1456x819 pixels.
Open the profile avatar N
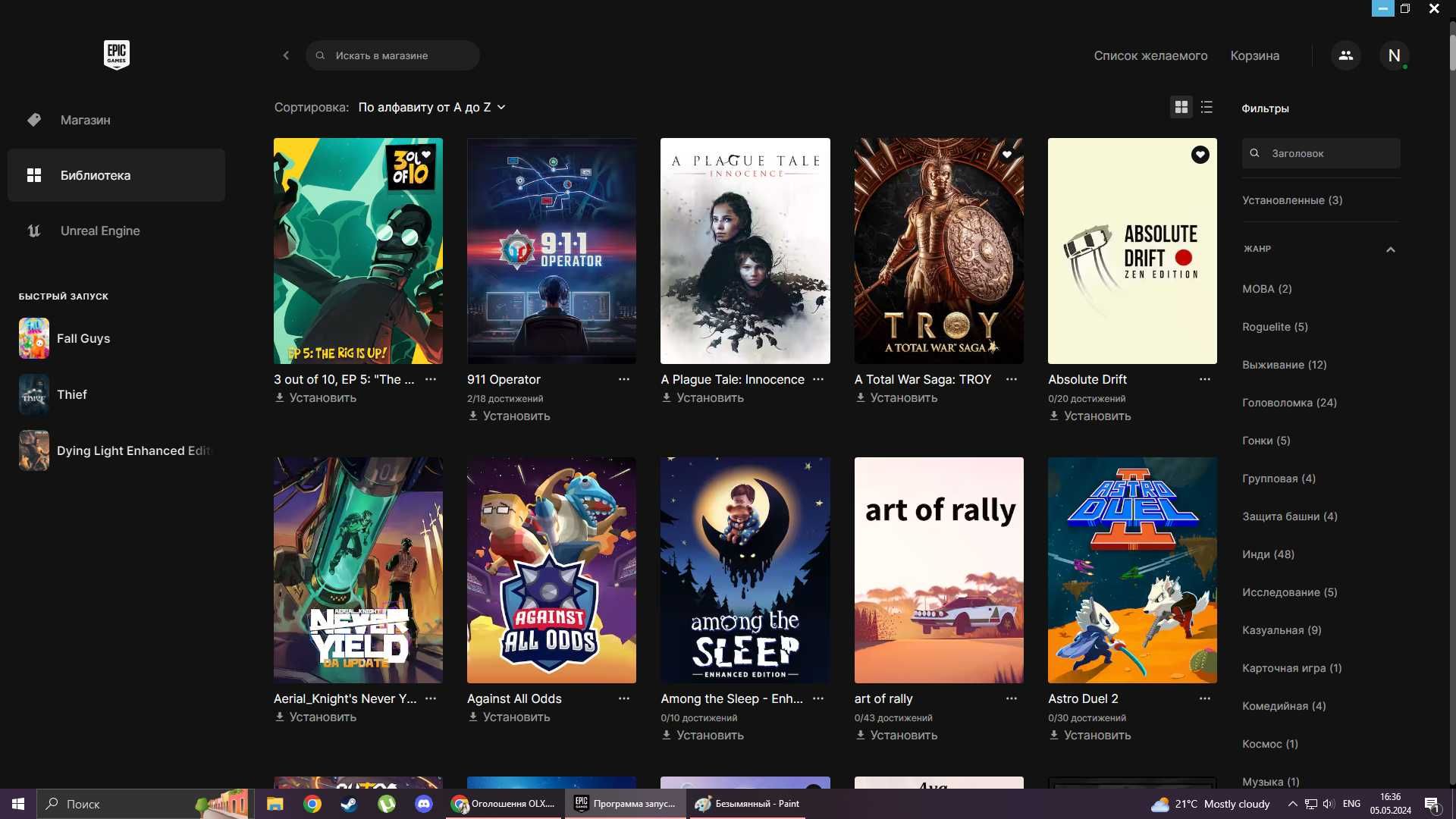(x=1394, y=55)
